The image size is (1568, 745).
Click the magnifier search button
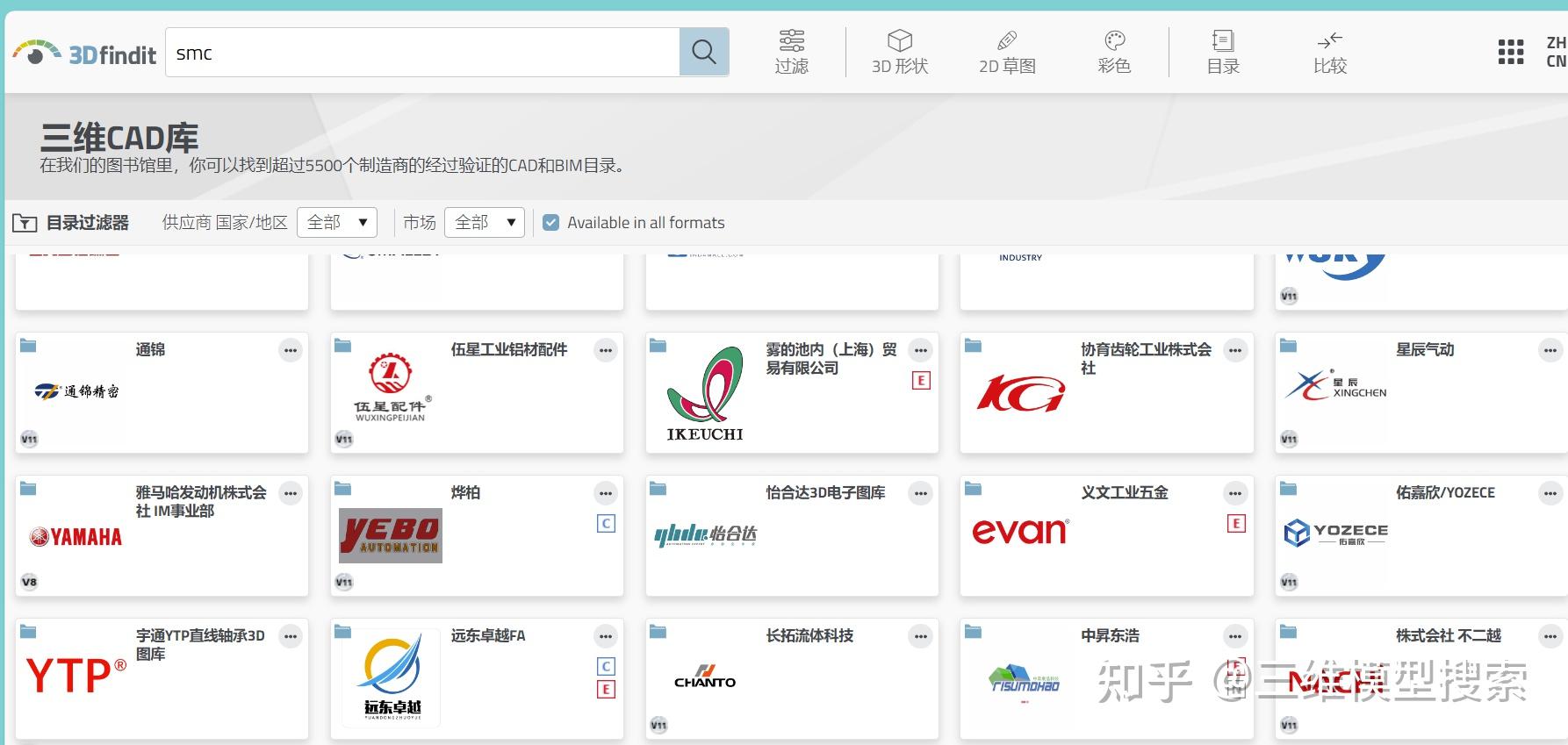click(x=704, y=52)
